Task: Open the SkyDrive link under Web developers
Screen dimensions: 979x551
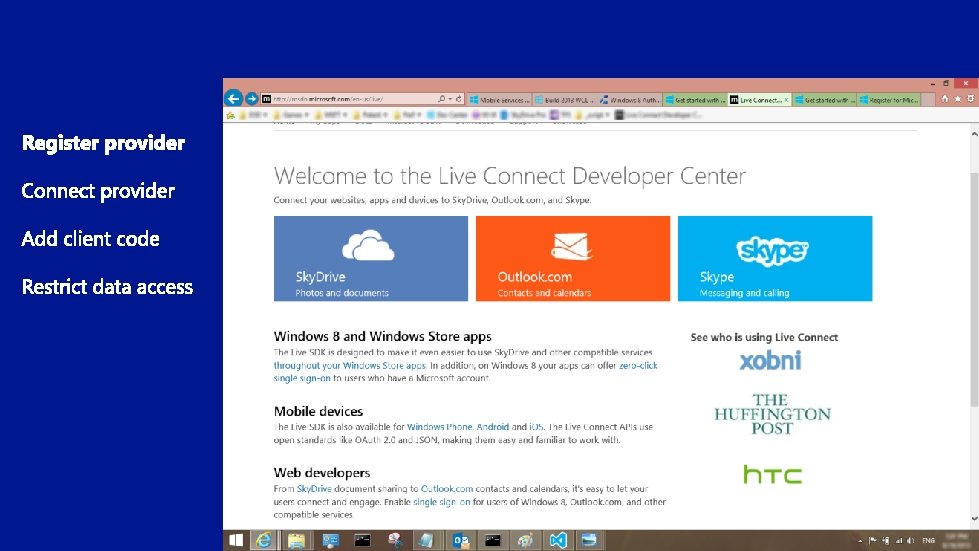Action: (x=314, y=489)
